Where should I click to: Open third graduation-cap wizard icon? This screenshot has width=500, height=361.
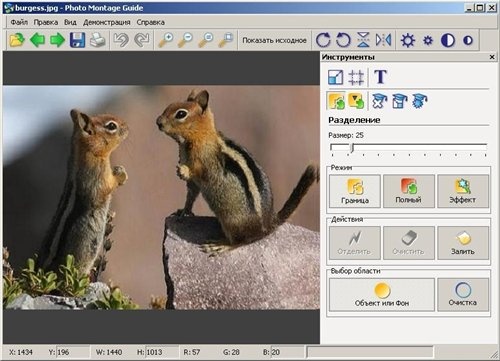pyautogui.click(x=420, y=101)
